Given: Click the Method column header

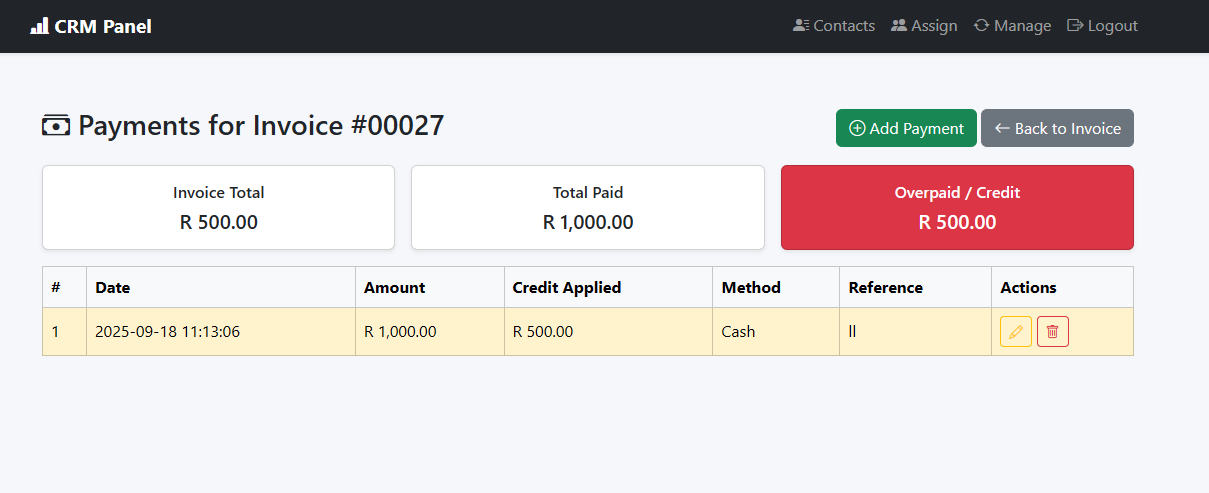Looking at the screenshot, I should coord(751,288).
